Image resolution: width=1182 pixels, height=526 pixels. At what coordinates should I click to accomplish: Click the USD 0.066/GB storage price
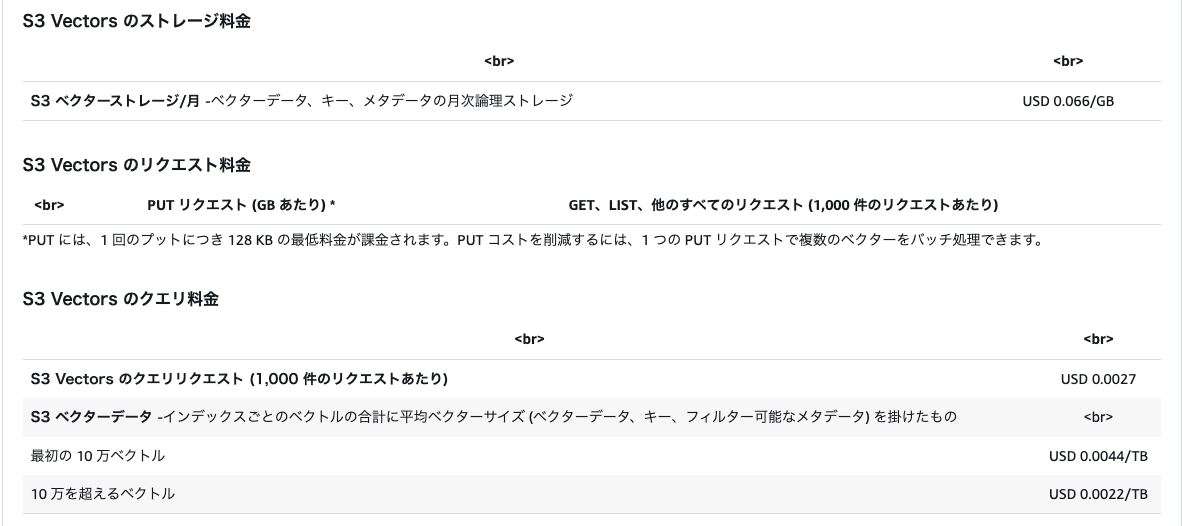[x=1067, y=101]
